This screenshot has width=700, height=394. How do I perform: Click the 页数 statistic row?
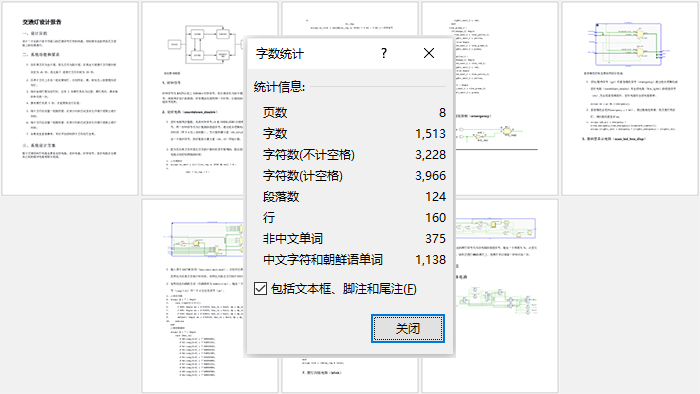click(x=354, y=112)
